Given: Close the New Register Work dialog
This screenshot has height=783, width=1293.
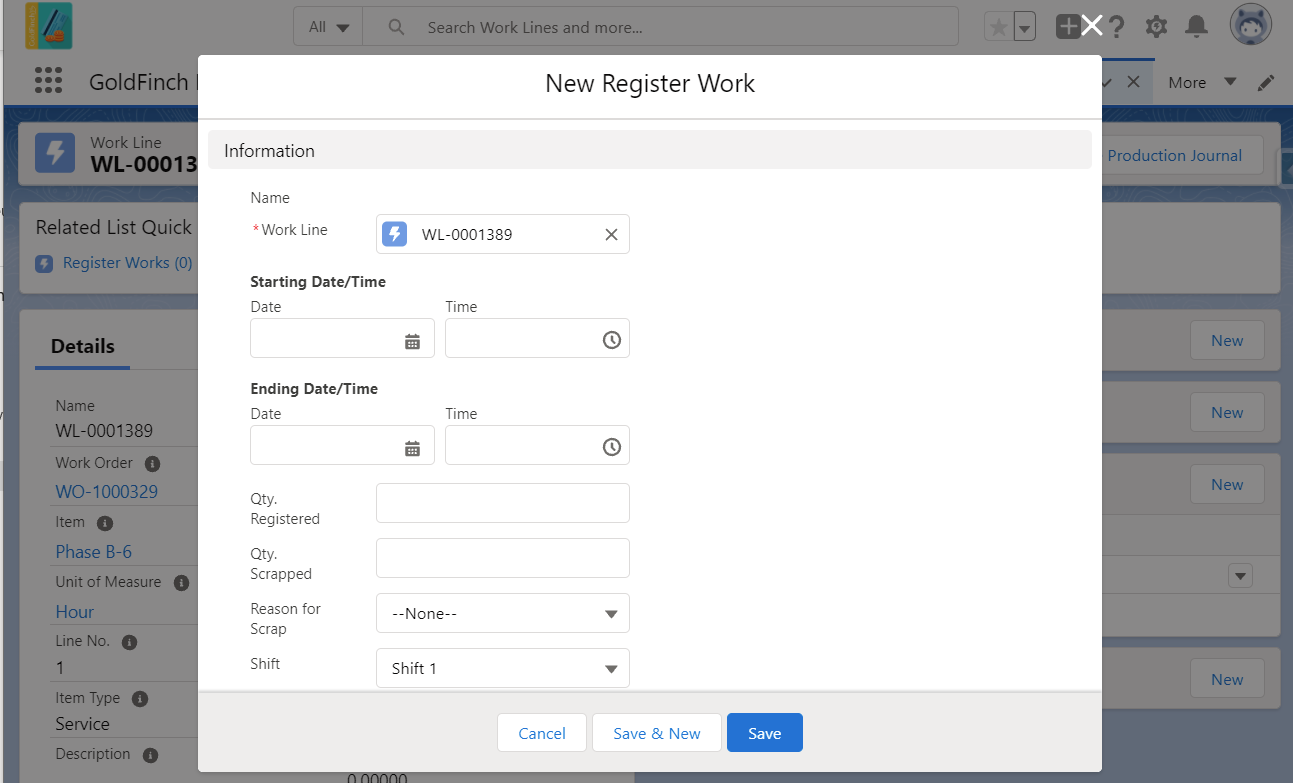Looking at the screenshot, I should (1092, 26).
